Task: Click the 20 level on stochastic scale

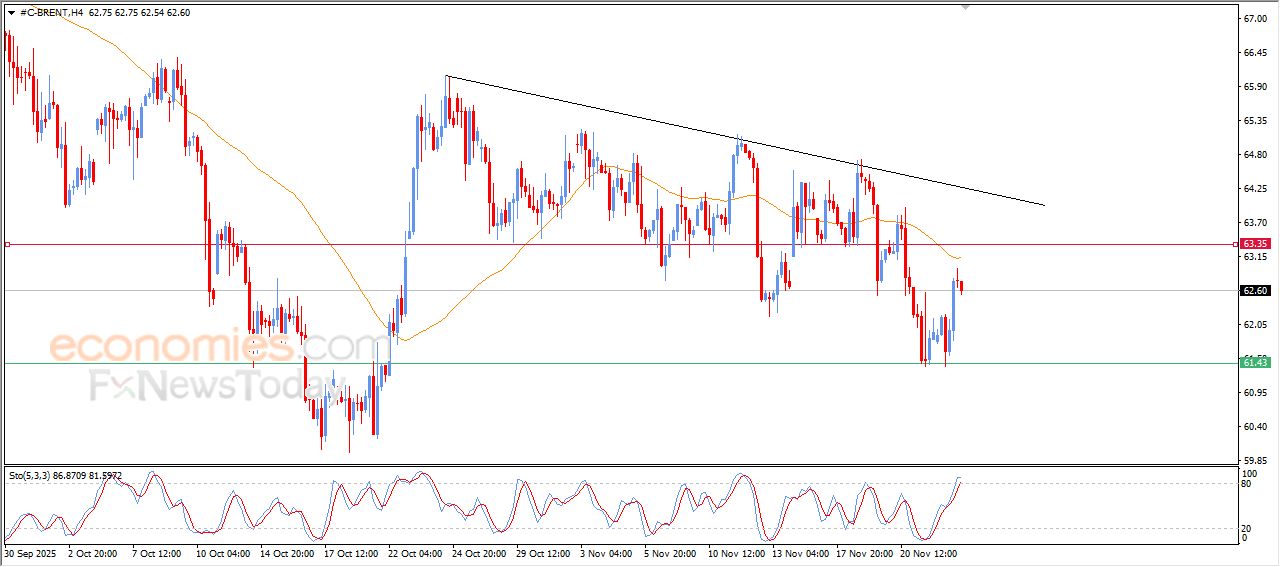Action: coord(1246,528)
